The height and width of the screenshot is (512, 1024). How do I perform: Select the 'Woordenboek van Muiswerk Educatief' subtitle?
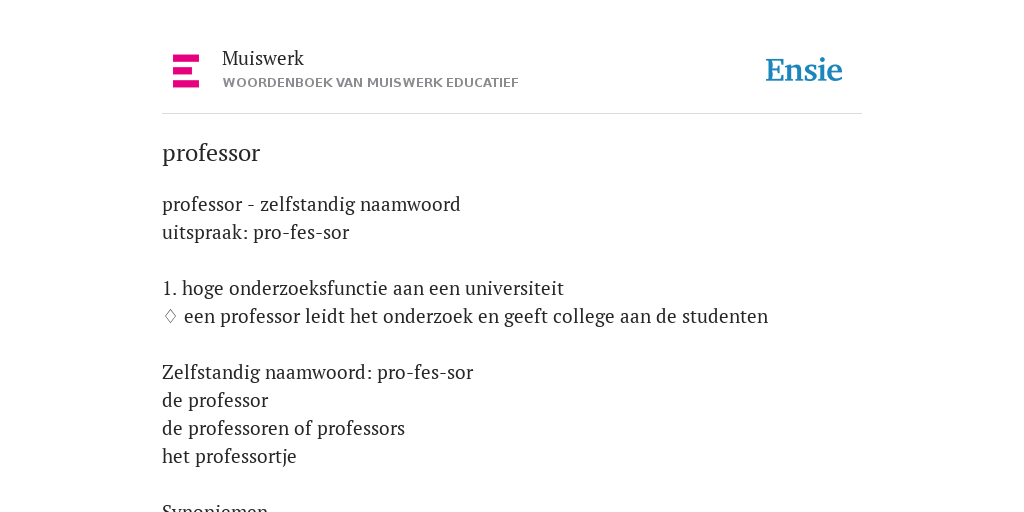pos(370,83)
